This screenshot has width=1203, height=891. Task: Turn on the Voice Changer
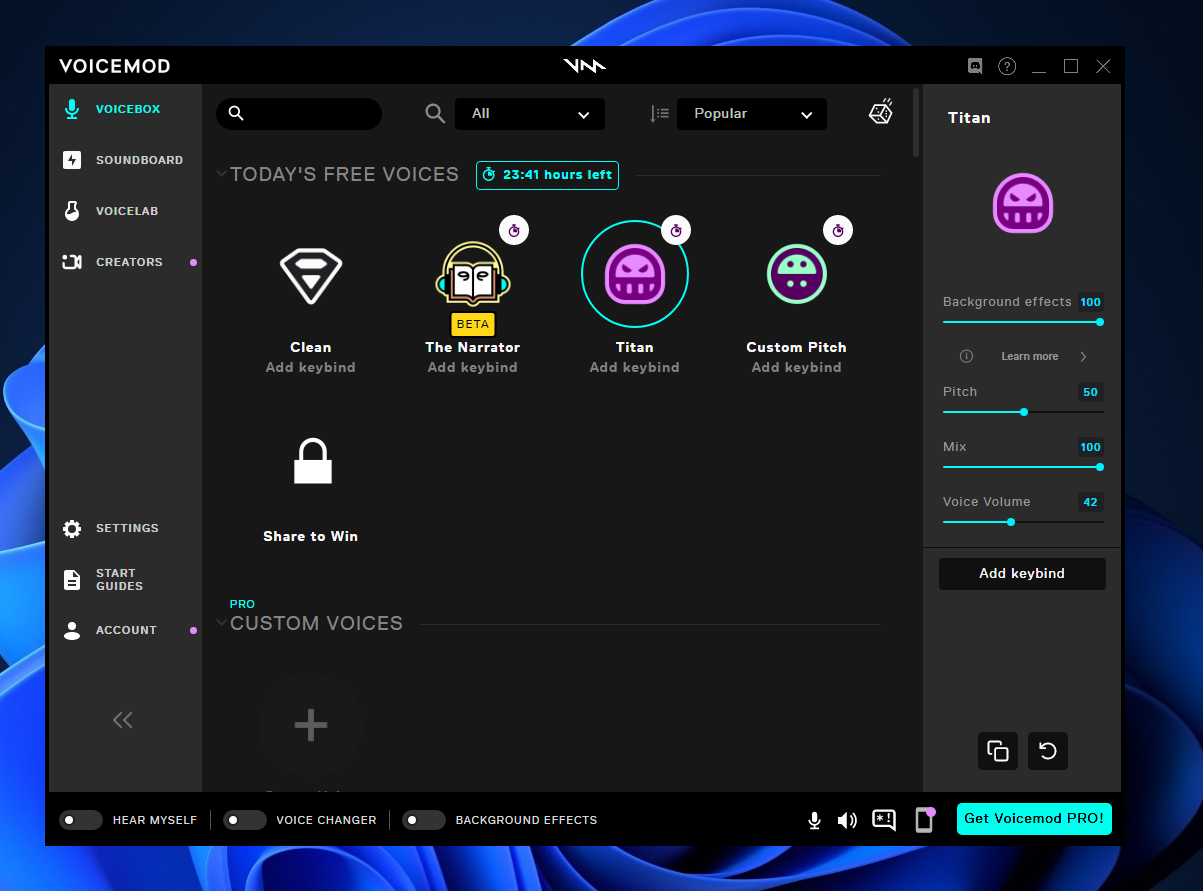coord(245,820)
